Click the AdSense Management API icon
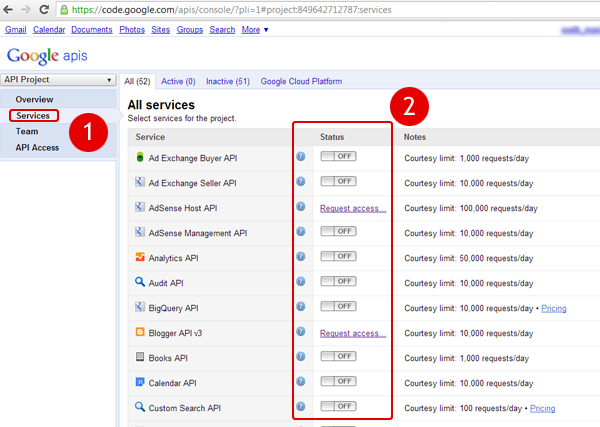600x427 pixels. (140, 232)
